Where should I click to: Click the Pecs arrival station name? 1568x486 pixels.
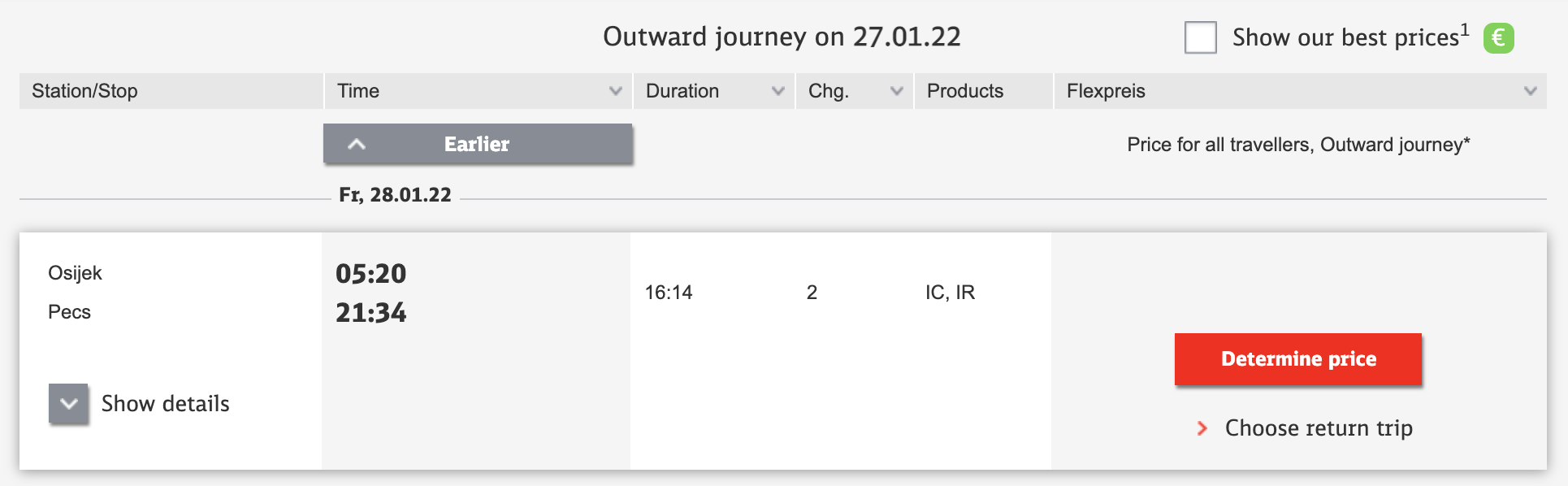69,312
